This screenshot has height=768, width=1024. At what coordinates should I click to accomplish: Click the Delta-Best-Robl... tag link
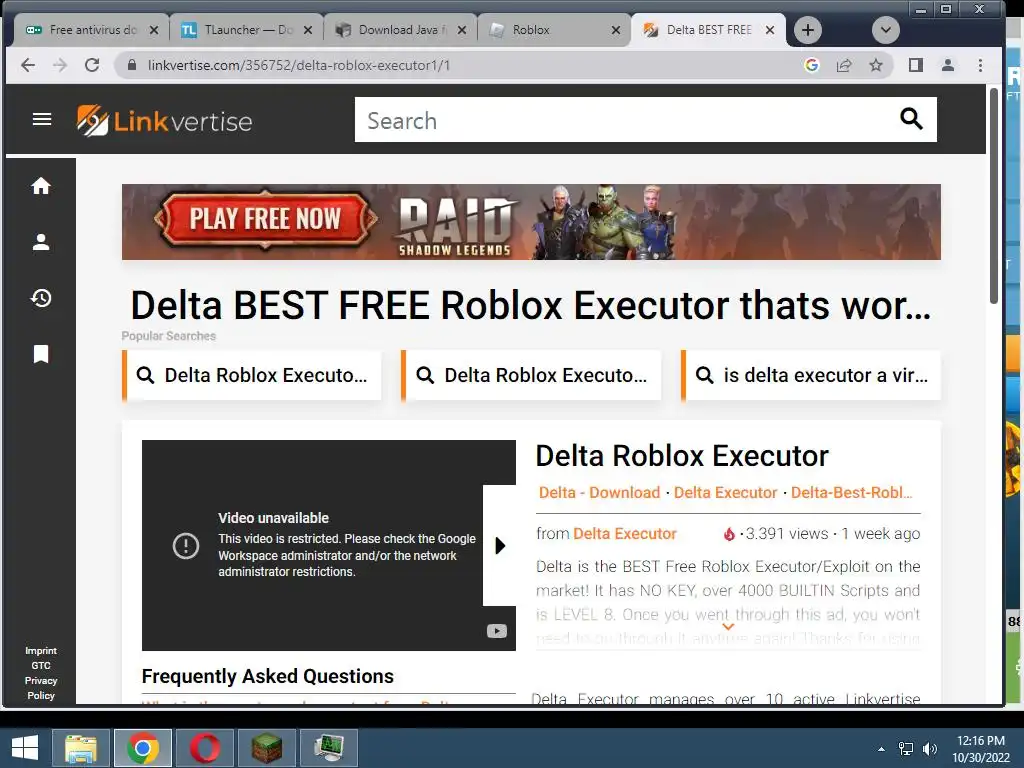click(852, 492)
